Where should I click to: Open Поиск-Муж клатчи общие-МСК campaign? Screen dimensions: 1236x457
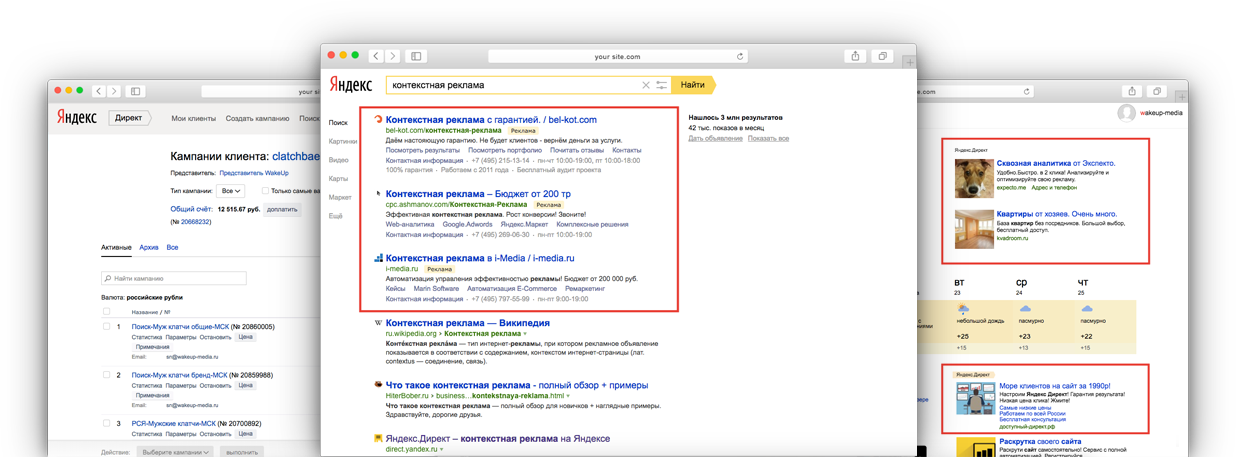point(180,326)
